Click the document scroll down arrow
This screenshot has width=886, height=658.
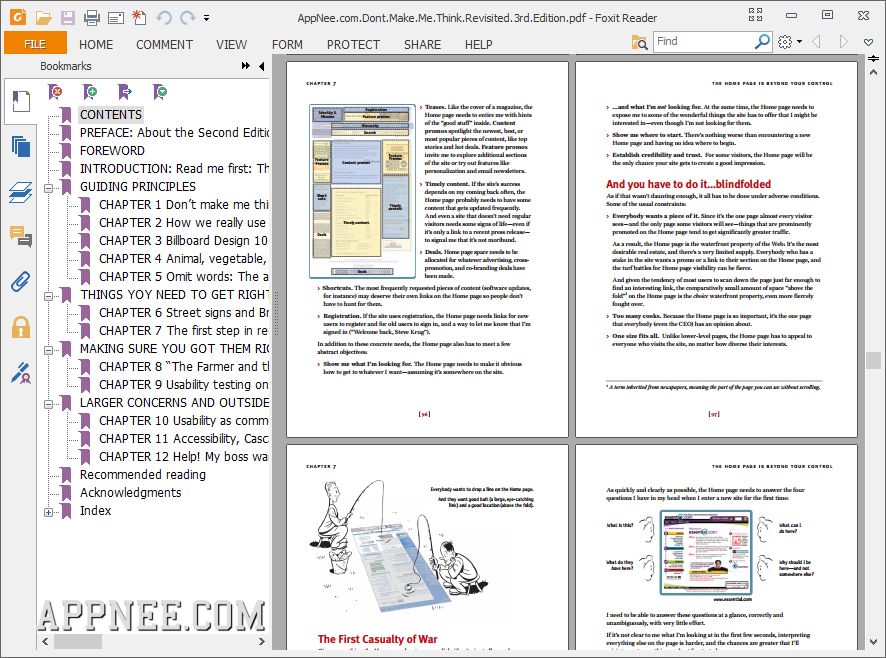pos(873,642)
